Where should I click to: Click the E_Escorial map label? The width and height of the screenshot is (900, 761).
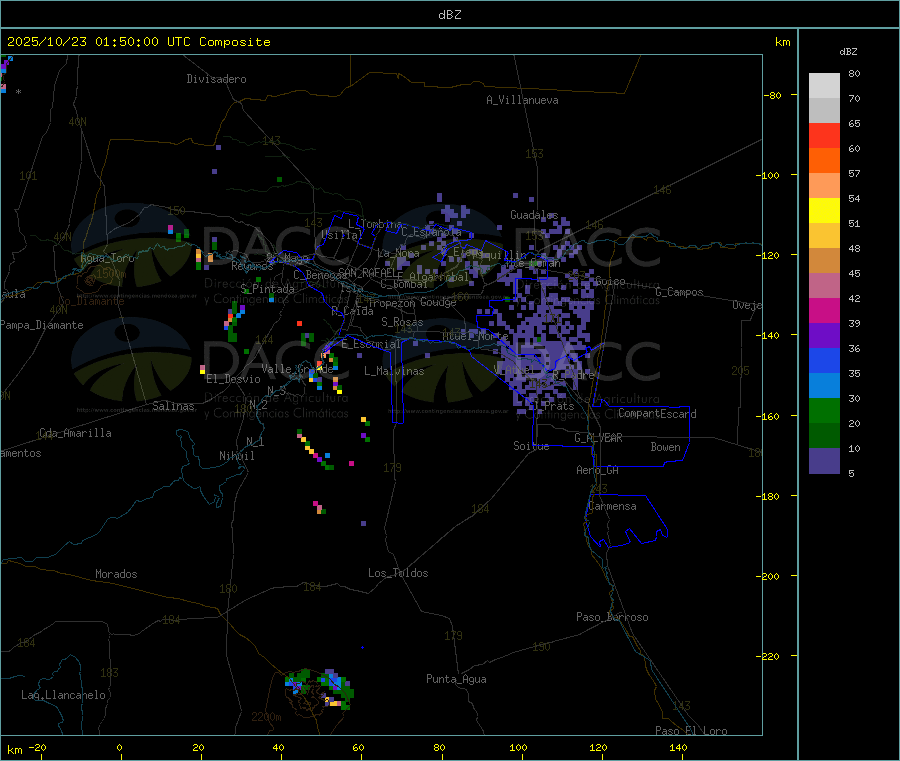pyautogui.click(x=371, y=344)
